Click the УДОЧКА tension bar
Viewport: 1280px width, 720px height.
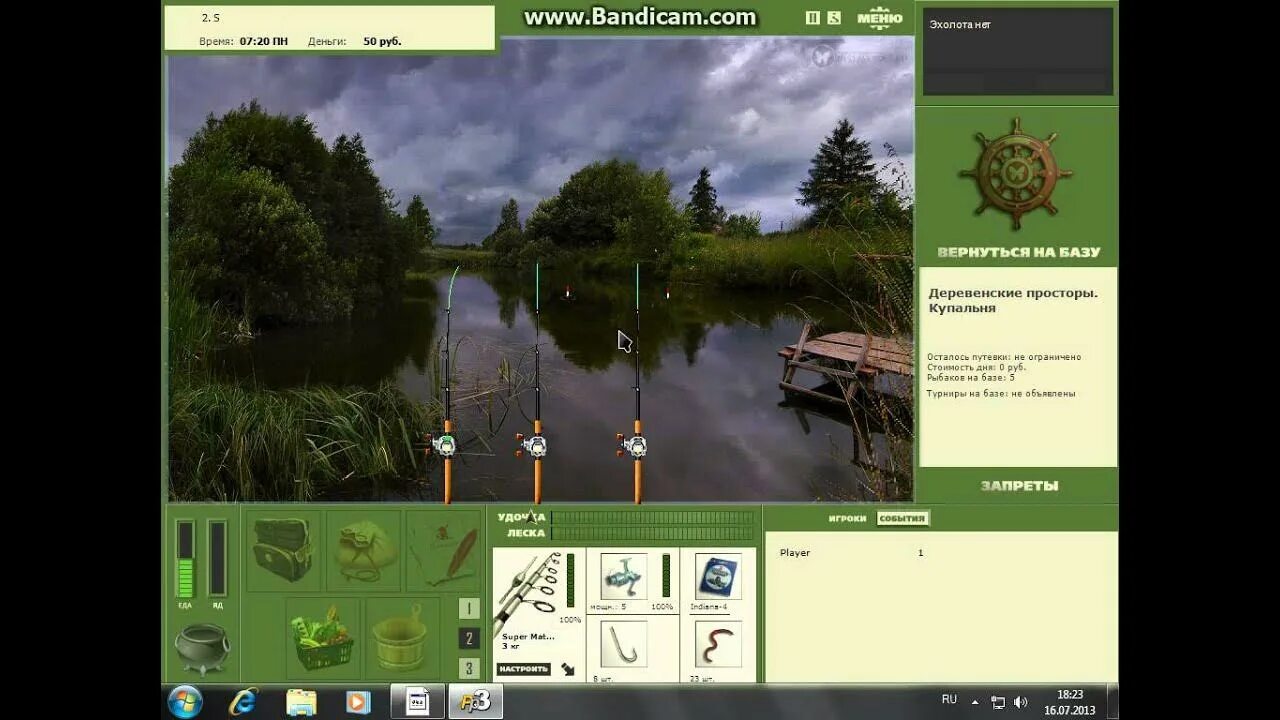point(653,517)
